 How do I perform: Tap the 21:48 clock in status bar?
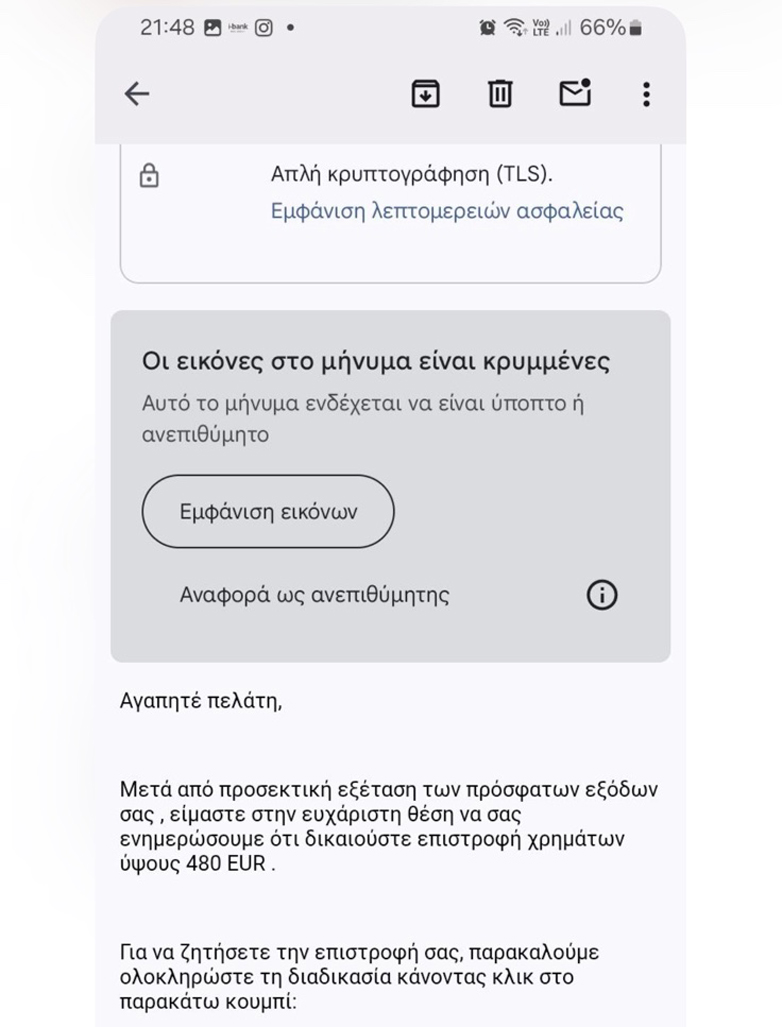pyautogui.click(x=167, y=28)
